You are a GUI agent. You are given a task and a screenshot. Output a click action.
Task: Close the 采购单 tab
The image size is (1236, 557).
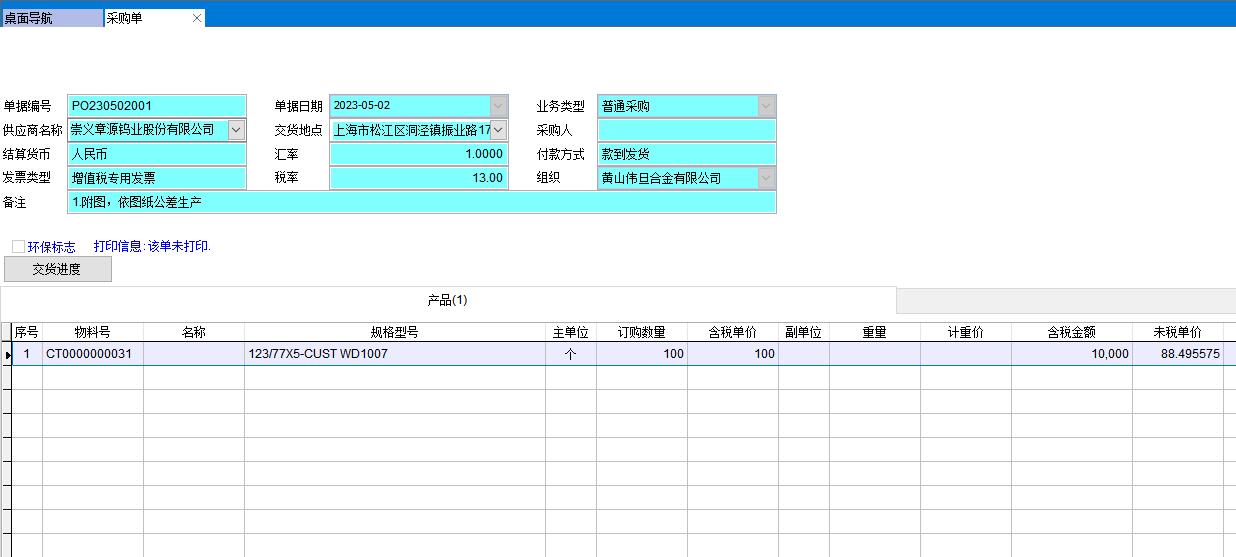[197, 18]
